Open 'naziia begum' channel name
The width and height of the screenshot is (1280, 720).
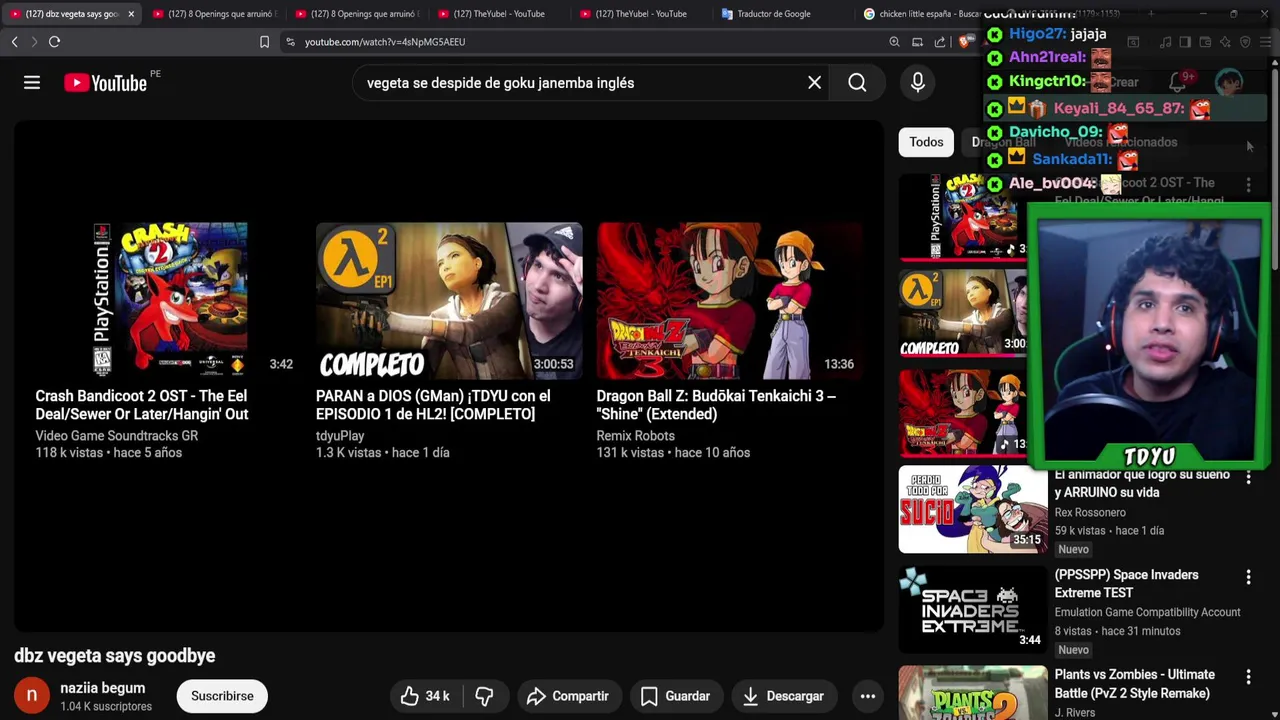(102, 688)
